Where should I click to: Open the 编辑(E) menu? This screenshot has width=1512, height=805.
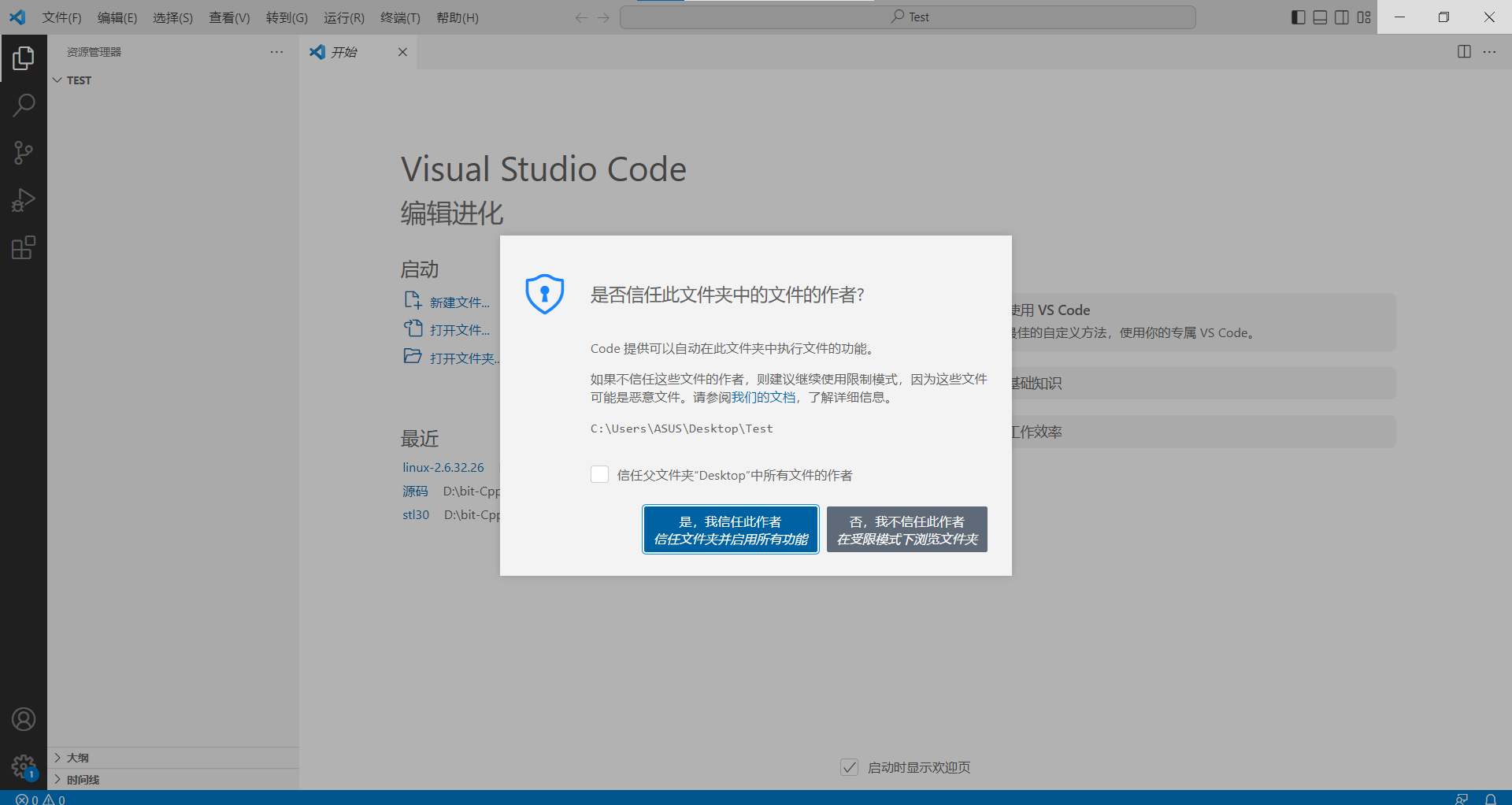[117, 17]
